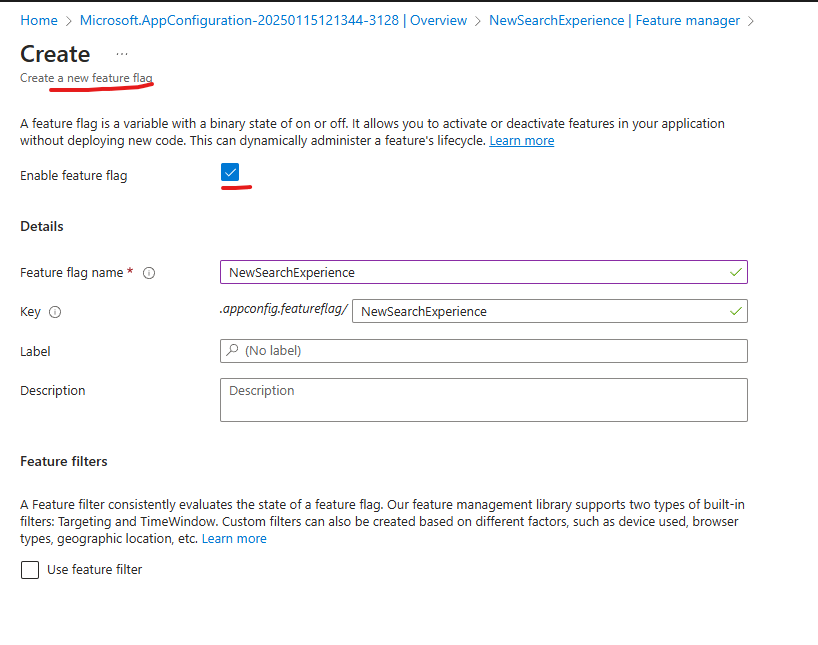The width and height of the screenshot is (818, 645).
Task: Click the ellipsis icon beside the Create heading
Action: point(123,55)
